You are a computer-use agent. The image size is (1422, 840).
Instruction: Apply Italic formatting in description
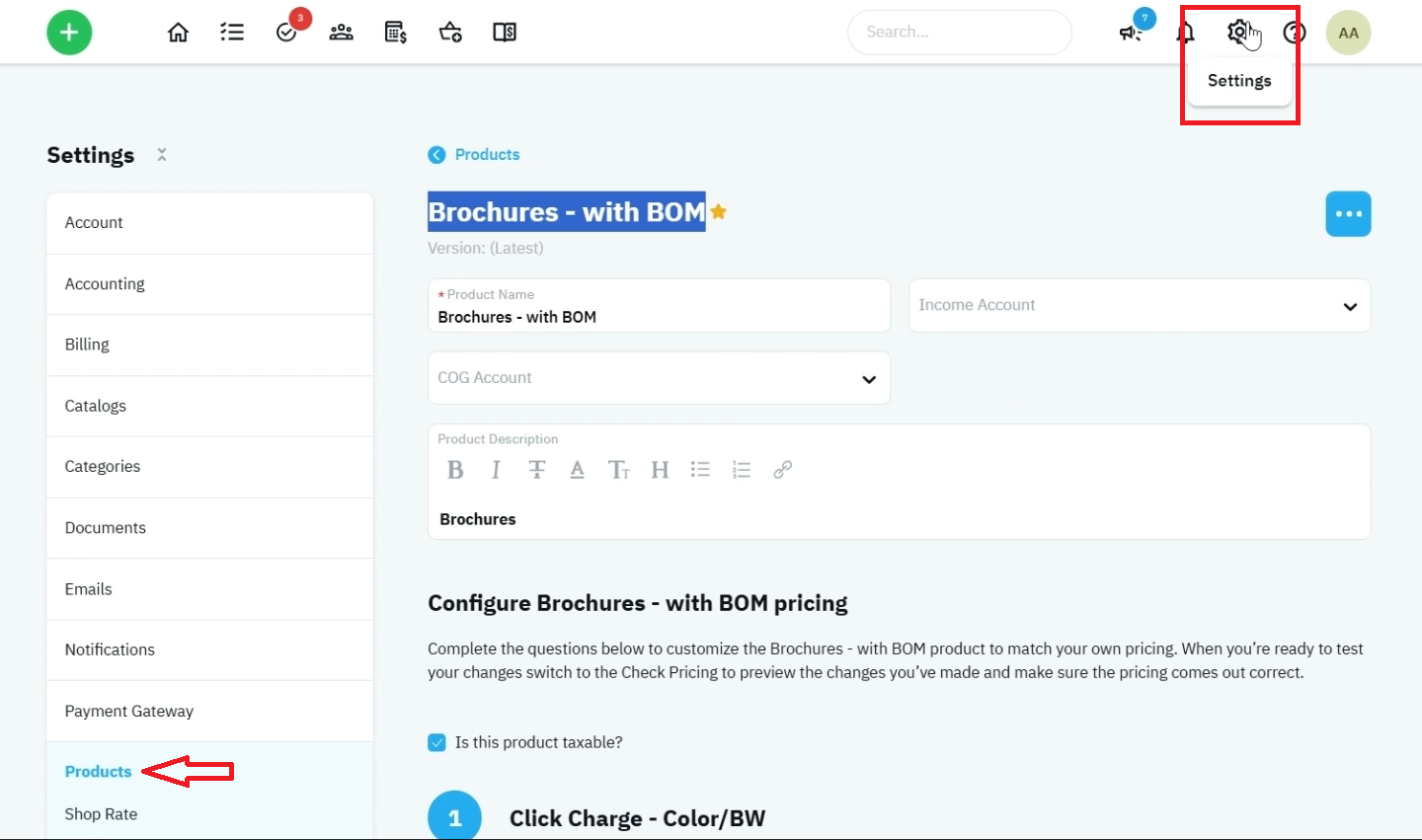(496, 470)
